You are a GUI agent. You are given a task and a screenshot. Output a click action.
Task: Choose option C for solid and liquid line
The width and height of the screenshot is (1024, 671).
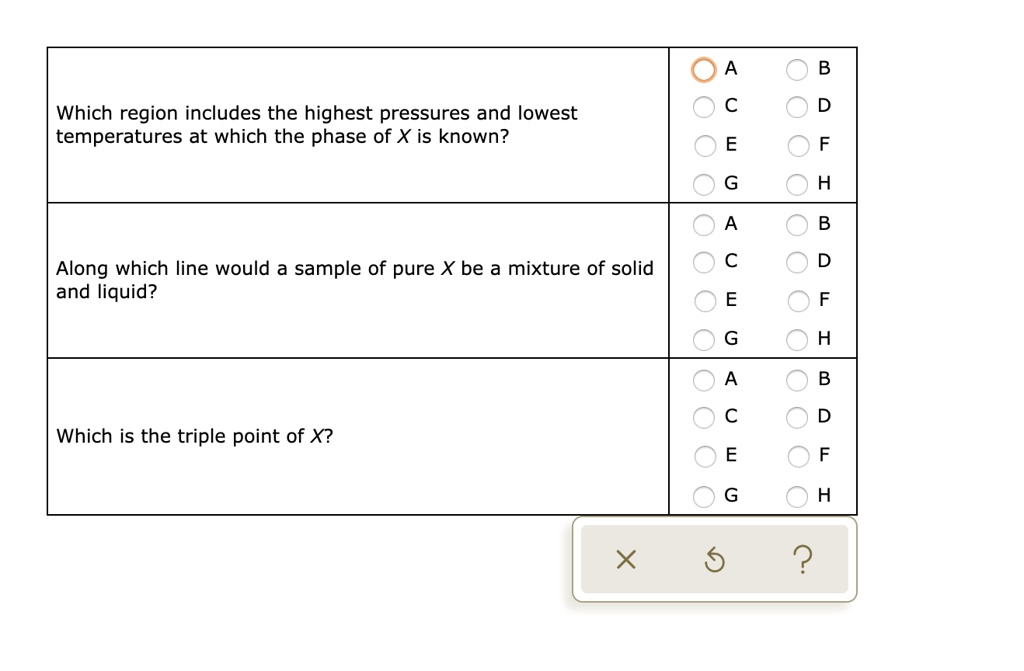coord(704,262)
